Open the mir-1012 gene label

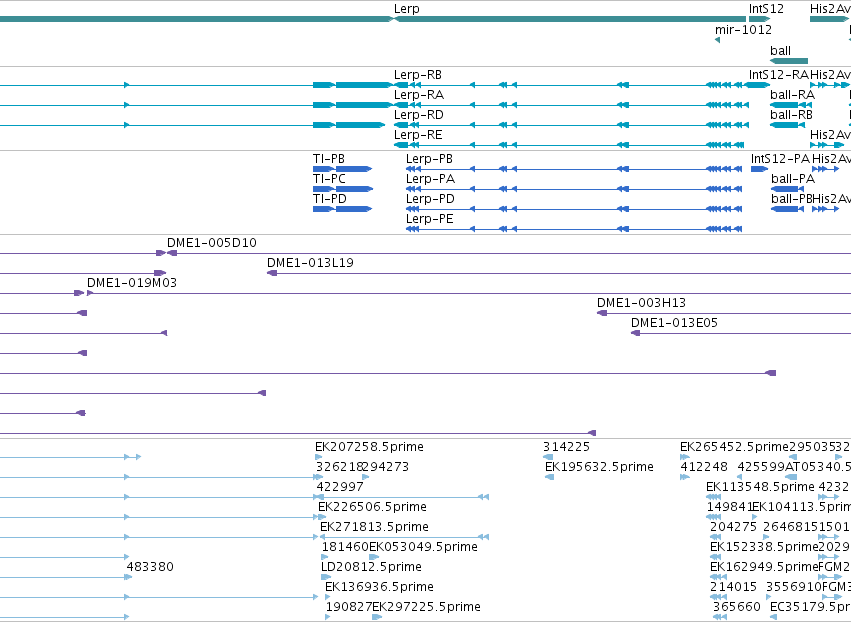point(744,29)
